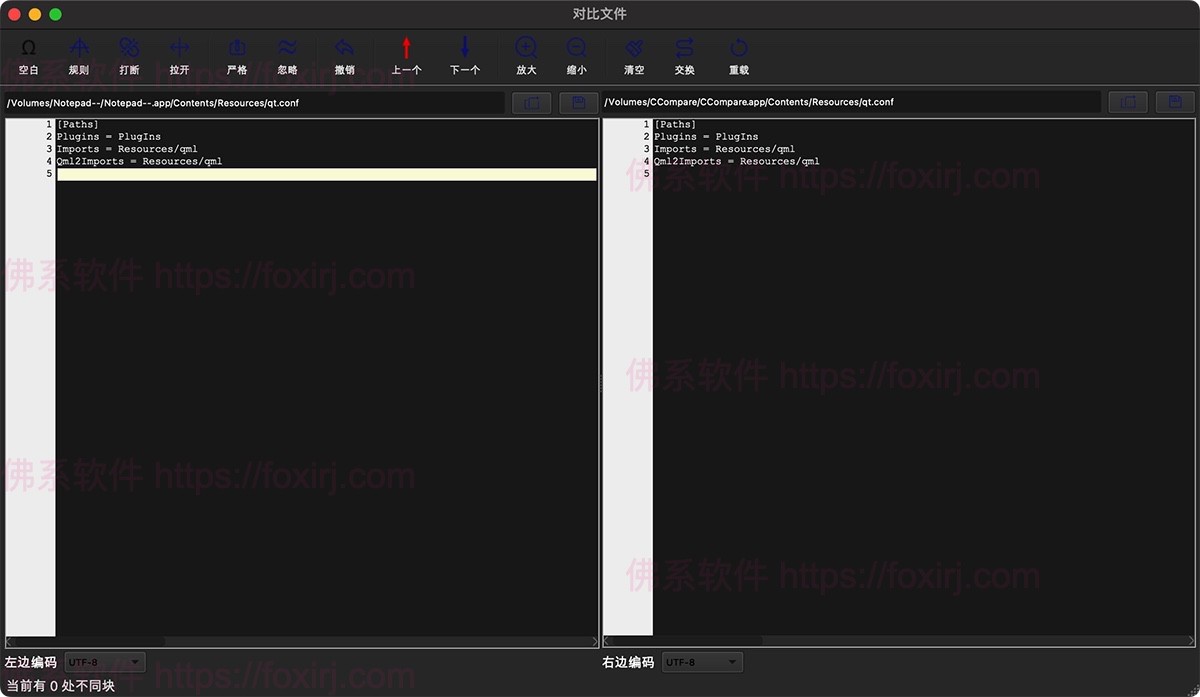This screenshot has width=1200, height=697.
Task: Click the 空白 (whitespace) toolbar icon
Action: (28, 50)
